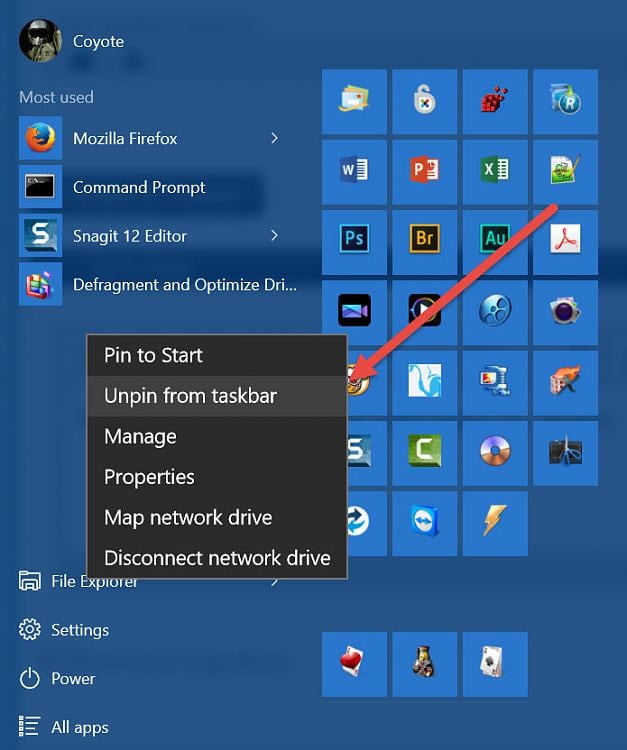
Task: Click the Power button
Action: coord(57,679)
